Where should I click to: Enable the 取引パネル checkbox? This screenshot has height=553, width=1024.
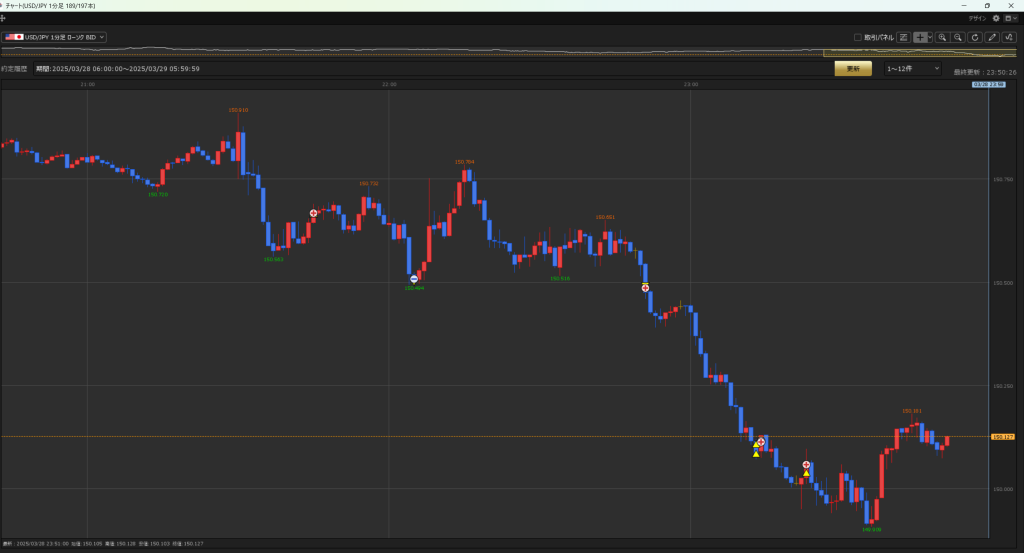click(857, 37)
